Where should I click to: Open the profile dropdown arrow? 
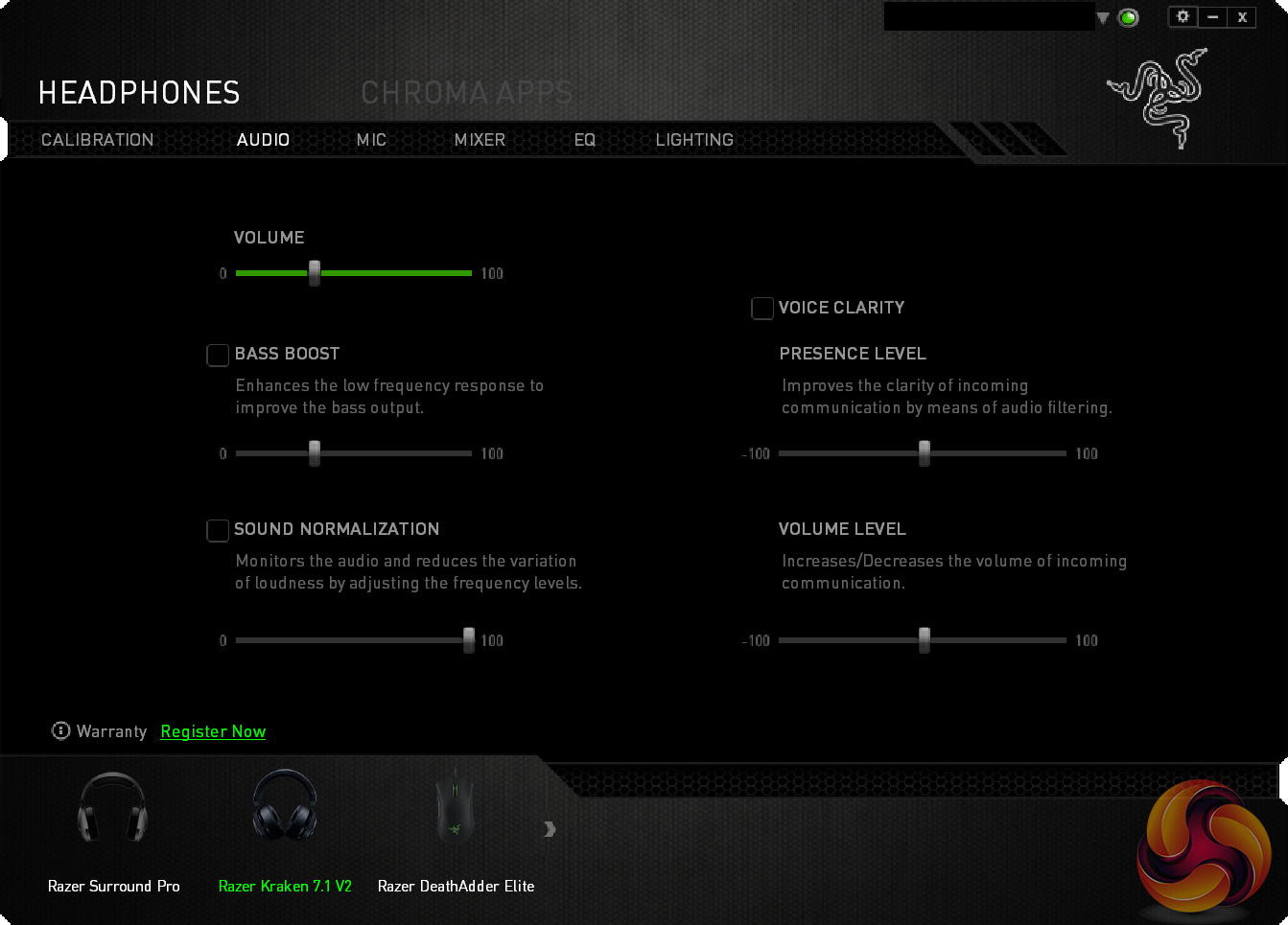tap(1103, 17)
